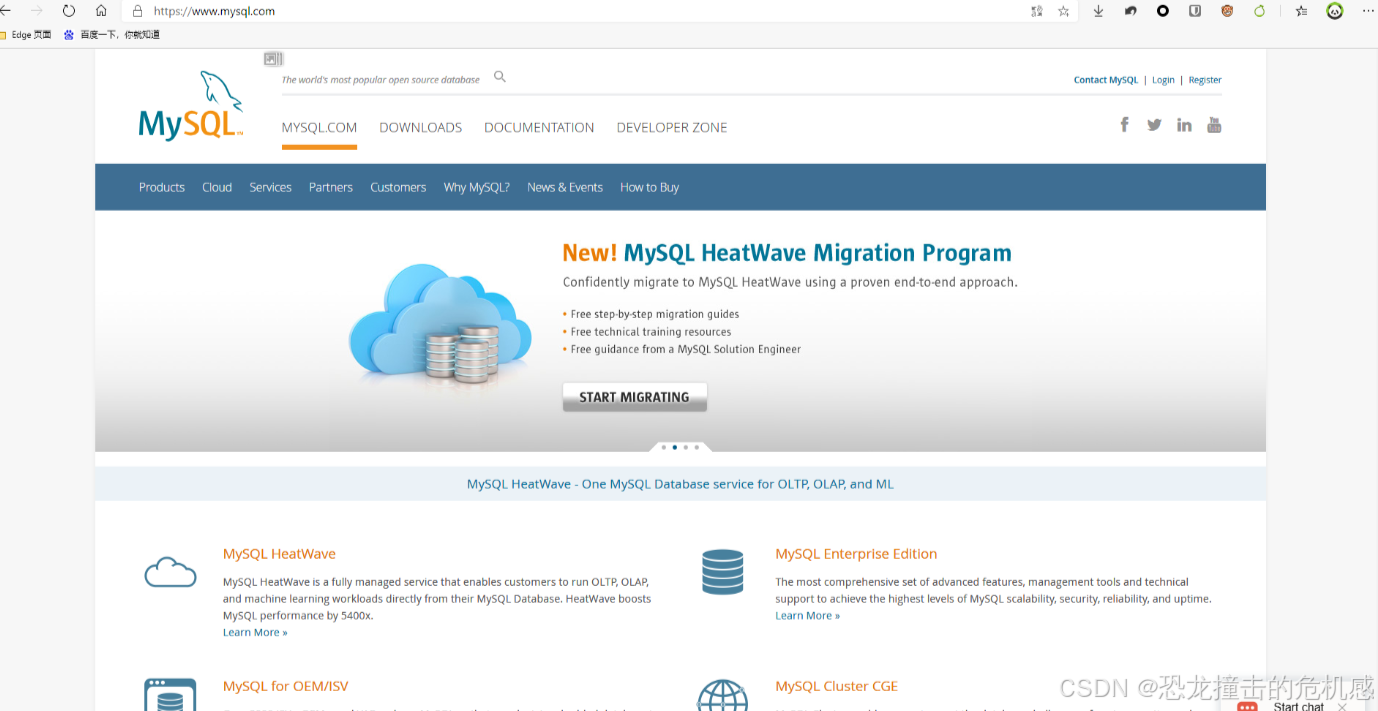The image size is (1378, 711).
Task: Select the third carousel dot
Action: 686,447
